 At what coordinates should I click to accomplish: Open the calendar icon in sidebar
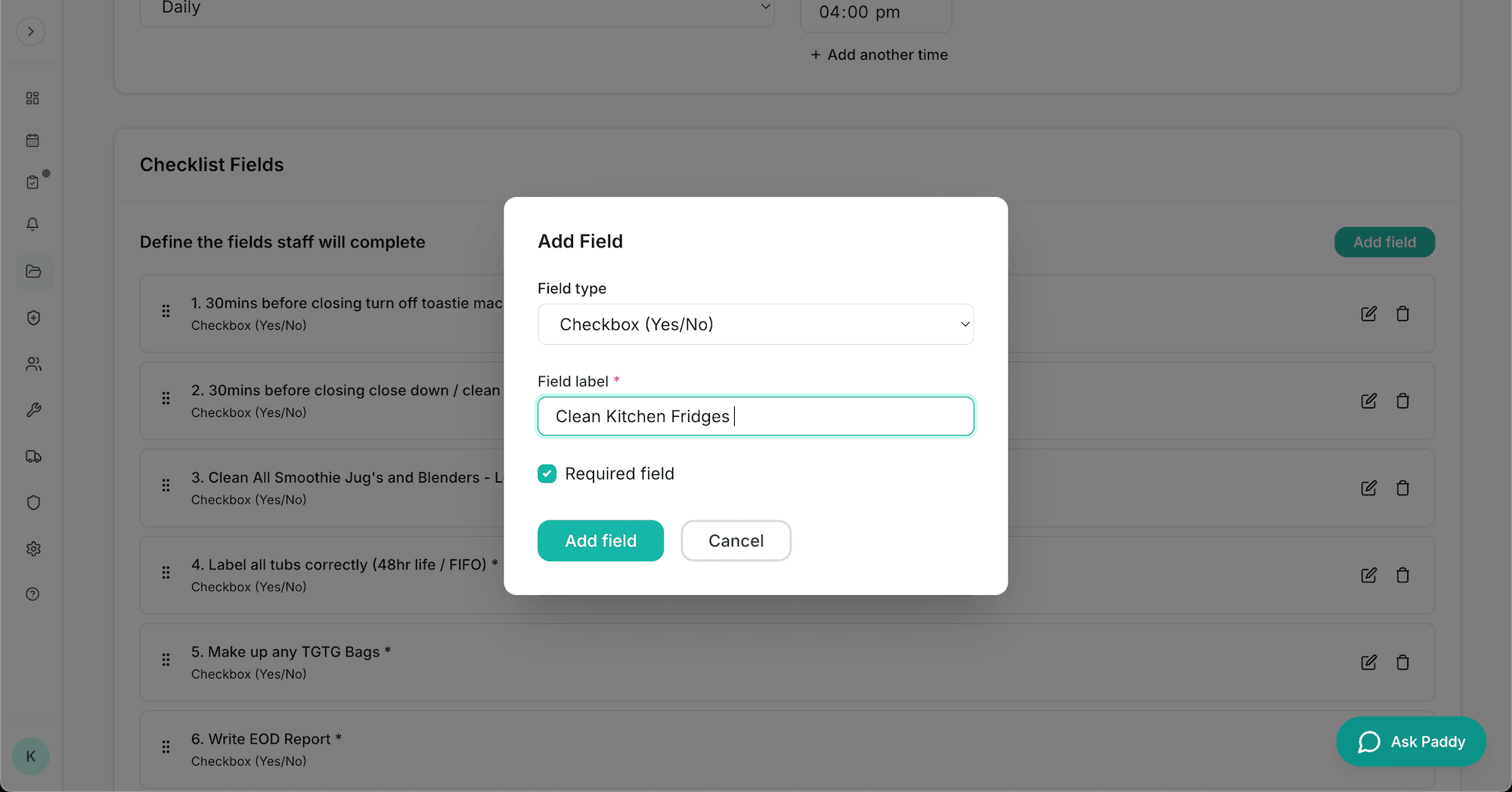point(33,141)
